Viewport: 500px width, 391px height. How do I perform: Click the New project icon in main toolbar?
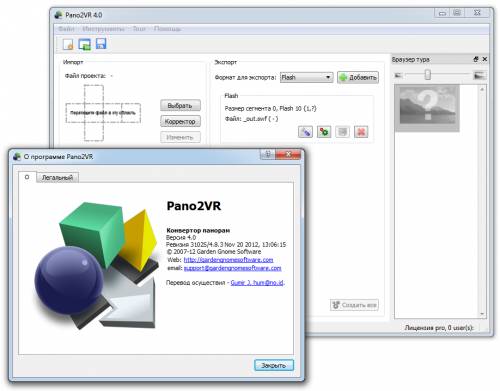(x=68, y=44)
